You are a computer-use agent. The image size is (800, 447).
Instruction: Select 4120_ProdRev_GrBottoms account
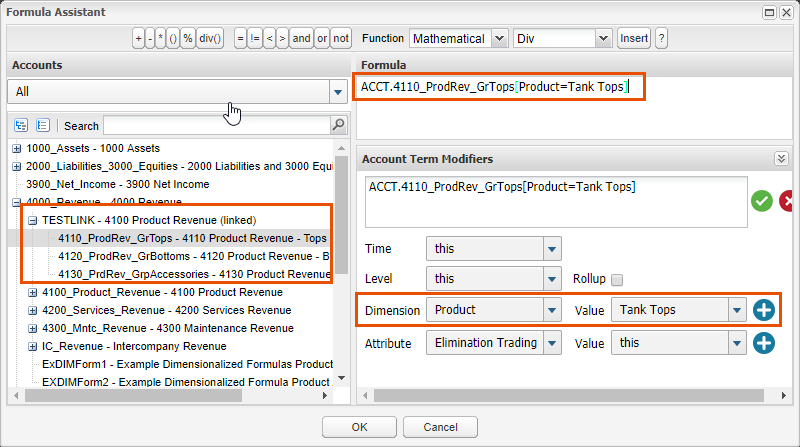coord(193,256)
